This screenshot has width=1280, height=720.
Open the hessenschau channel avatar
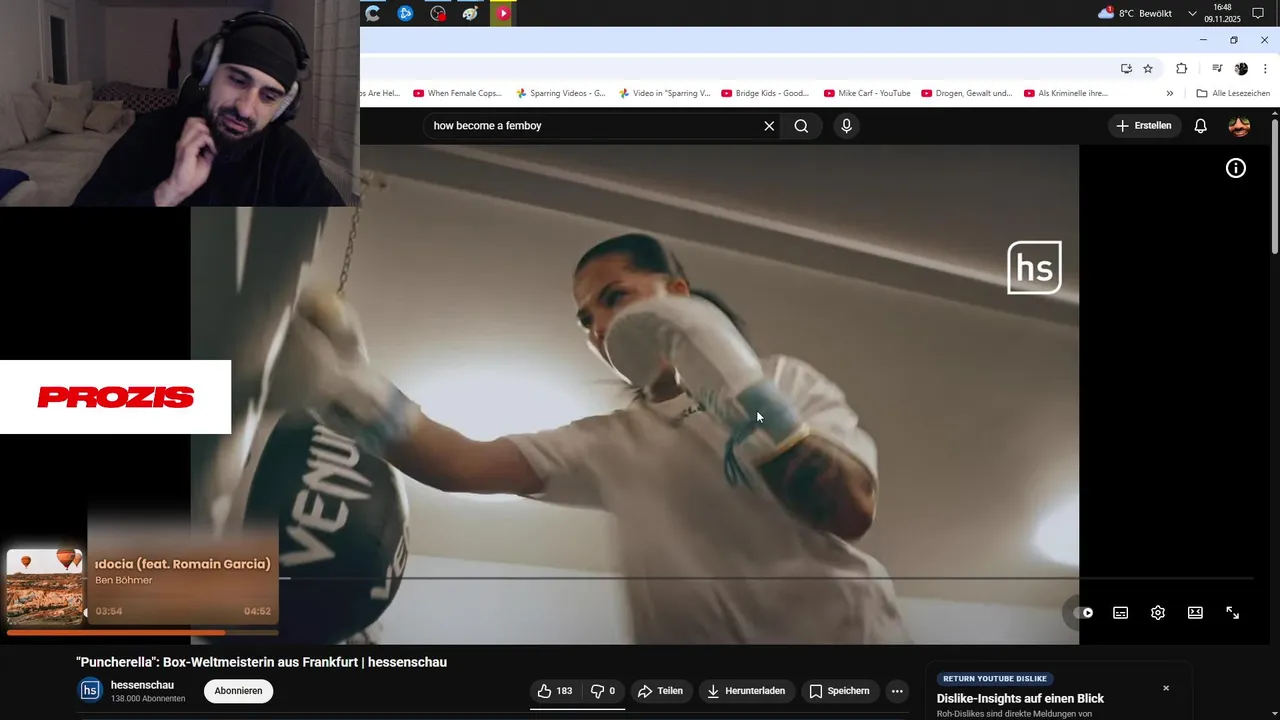click(90, 690)
